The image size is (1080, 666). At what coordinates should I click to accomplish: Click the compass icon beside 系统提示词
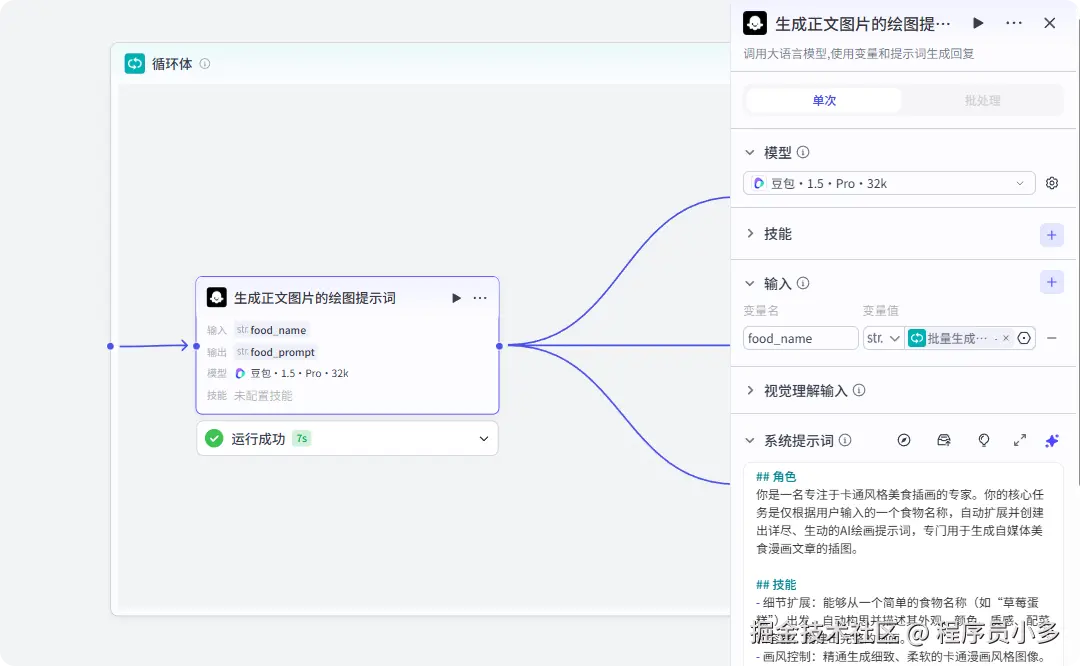tap(904, 440)
